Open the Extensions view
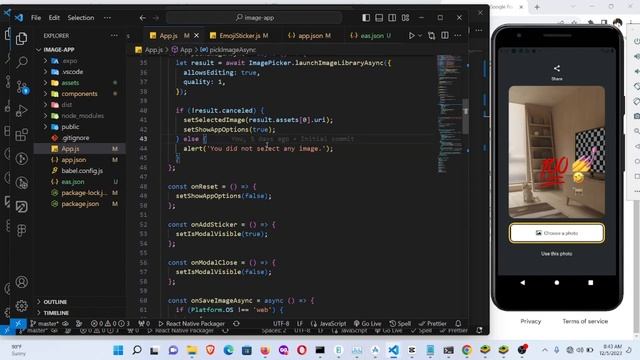The image size is (640, 360). [22, 135]
